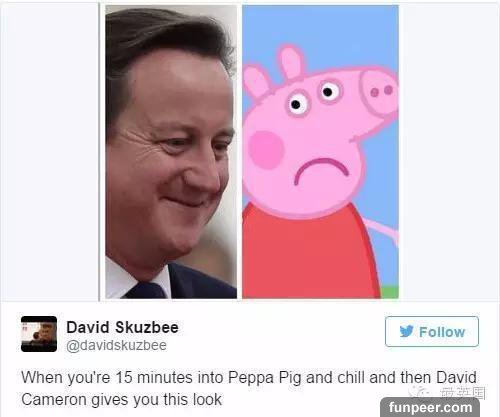
Task: Click the Chinese text watermark beside WeChat logo
Action: tap(462, 392)
